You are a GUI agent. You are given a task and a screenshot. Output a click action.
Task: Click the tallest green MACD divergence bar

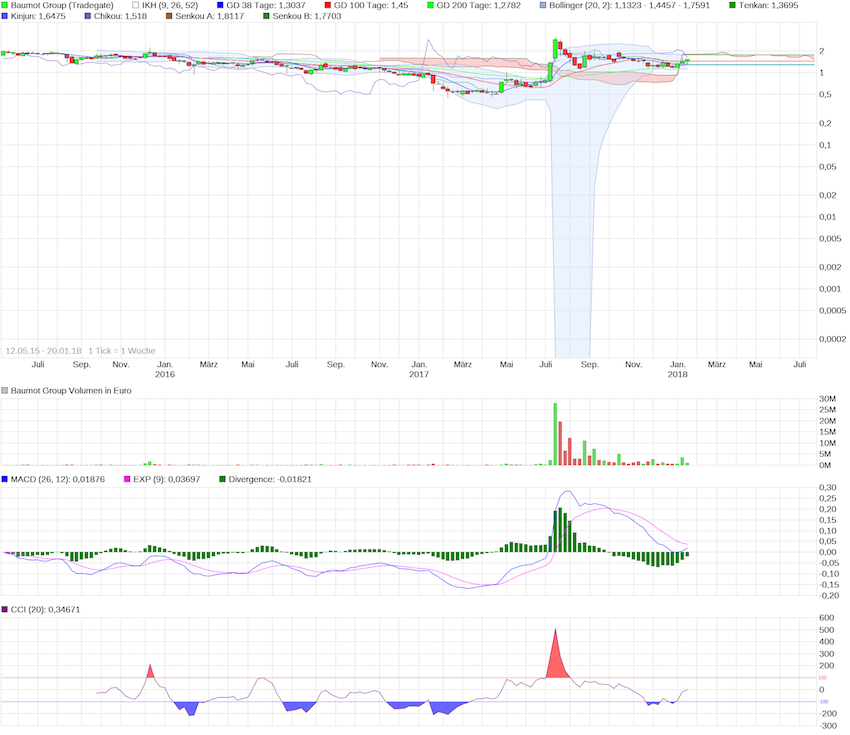pos(561,530)
